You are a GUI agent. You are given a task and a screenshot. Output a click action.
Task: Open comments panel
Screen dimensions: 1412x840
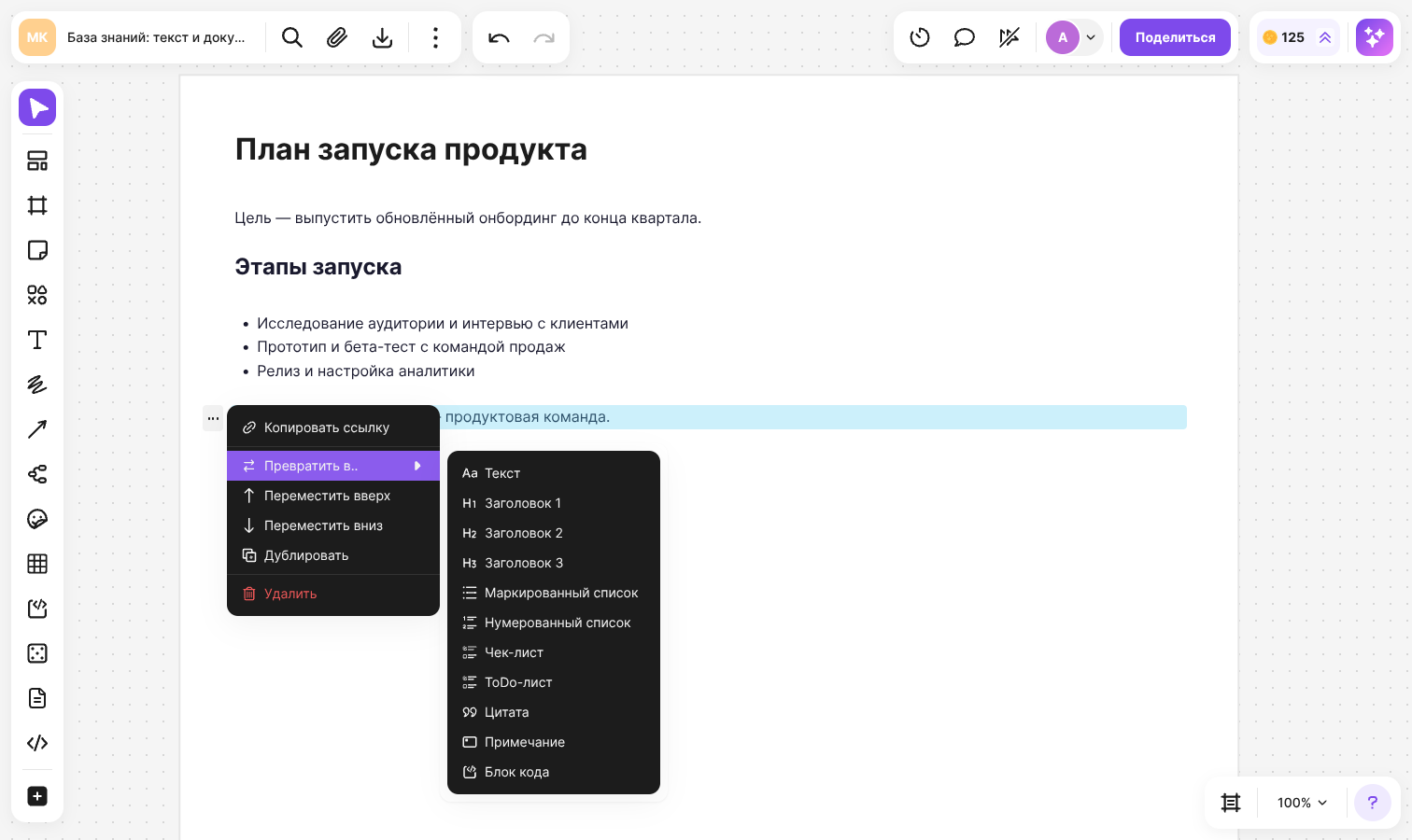(965, 37)
